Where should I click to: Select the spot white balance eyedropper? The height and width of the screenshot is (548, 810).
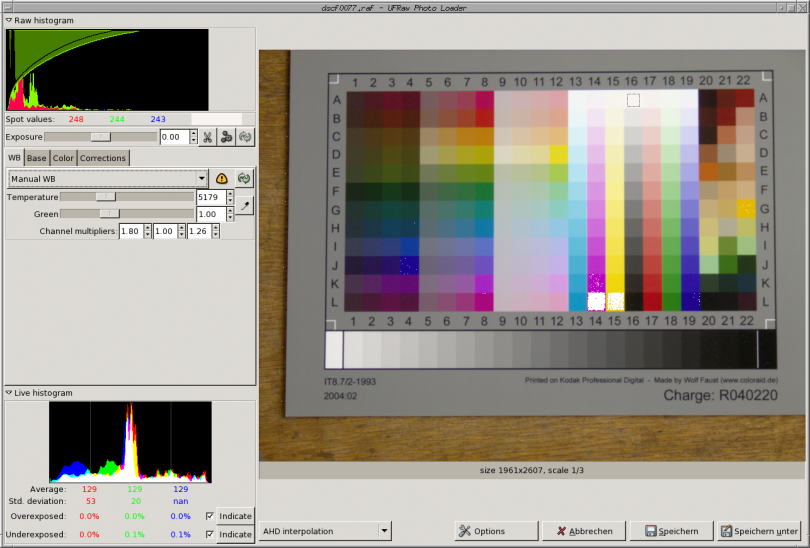click(243, 205)
